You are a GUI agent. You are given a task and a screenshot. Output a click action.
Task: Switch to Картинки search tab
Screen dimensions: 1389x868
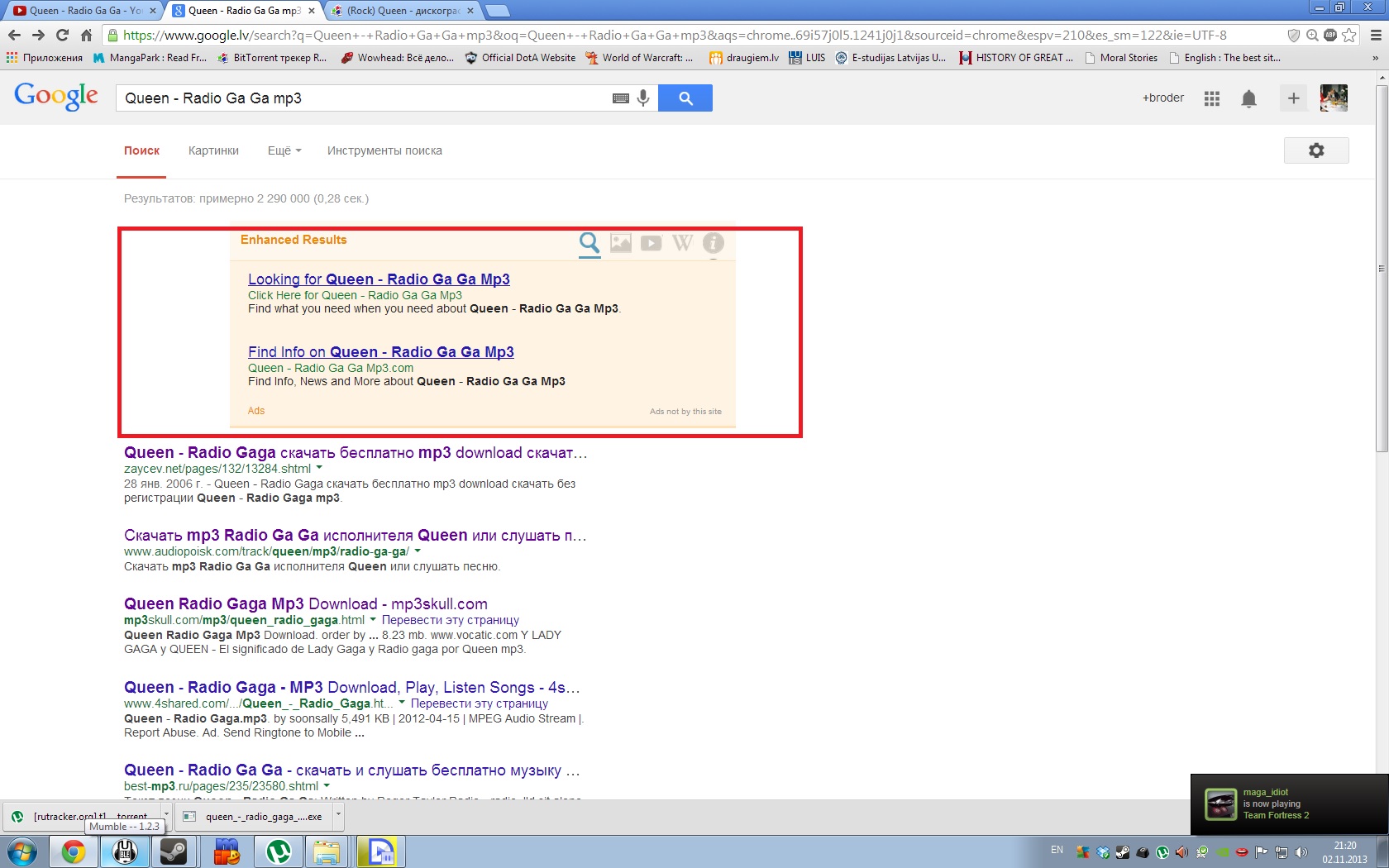213,150
